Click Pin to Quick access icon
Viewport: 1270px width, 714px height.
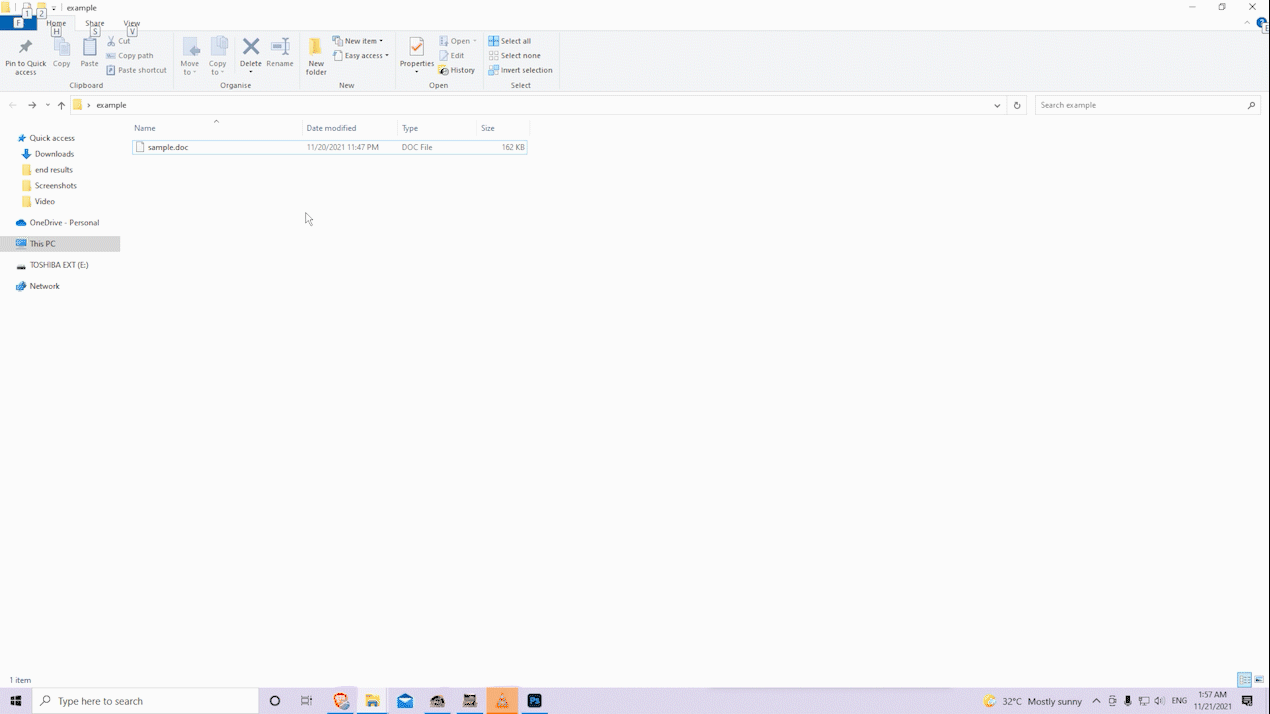click(x=25, y=56)
